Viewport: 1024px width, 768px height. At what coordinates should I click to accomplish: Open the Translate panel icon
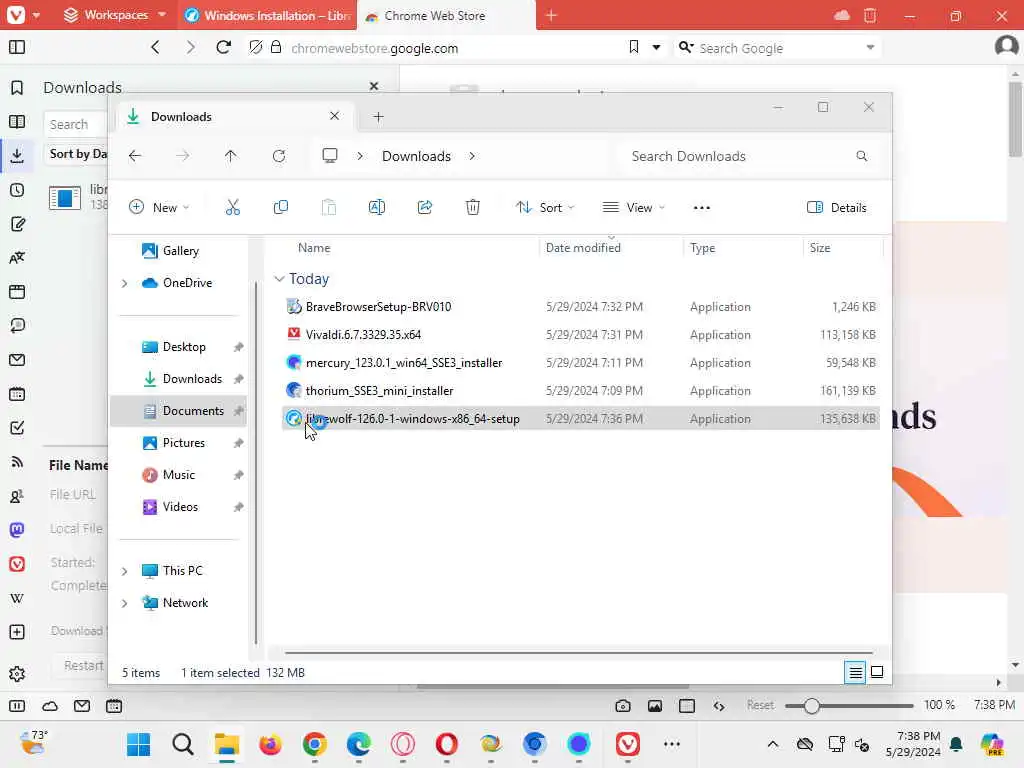[x=17, y=258]
